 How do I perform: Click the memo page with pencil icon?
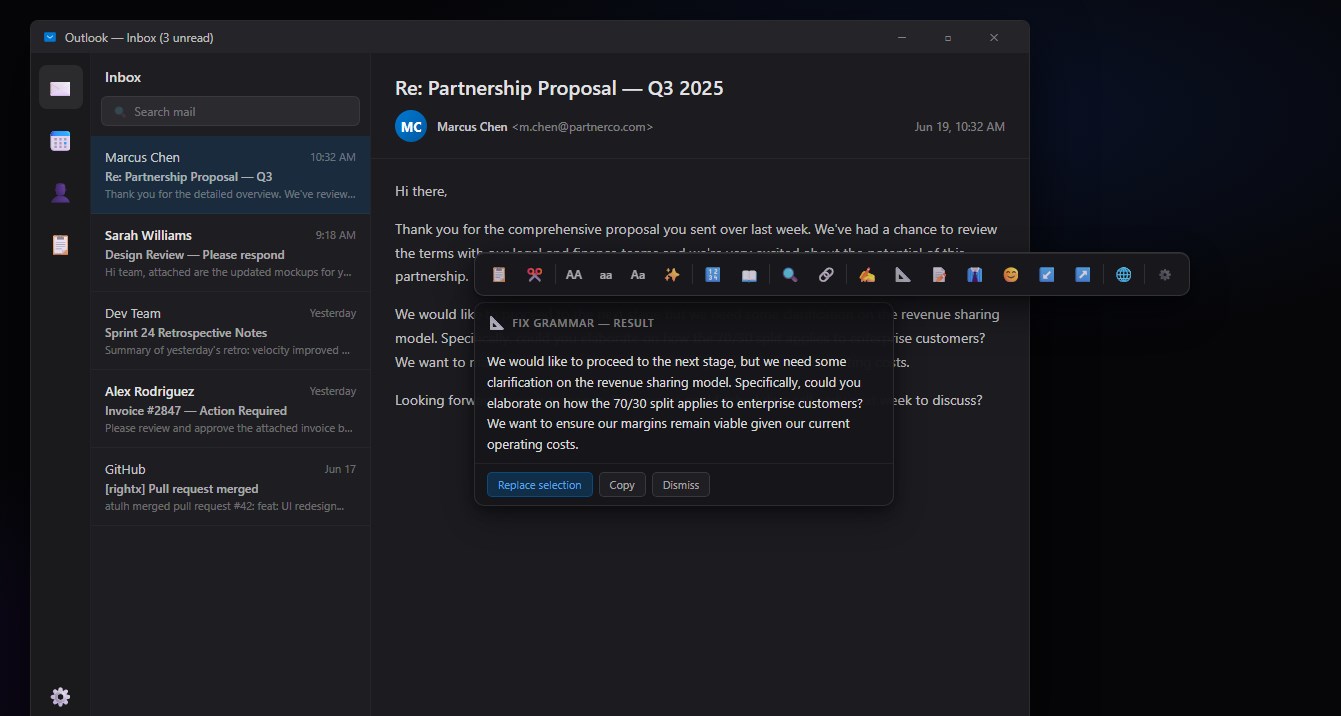(939, 274)
